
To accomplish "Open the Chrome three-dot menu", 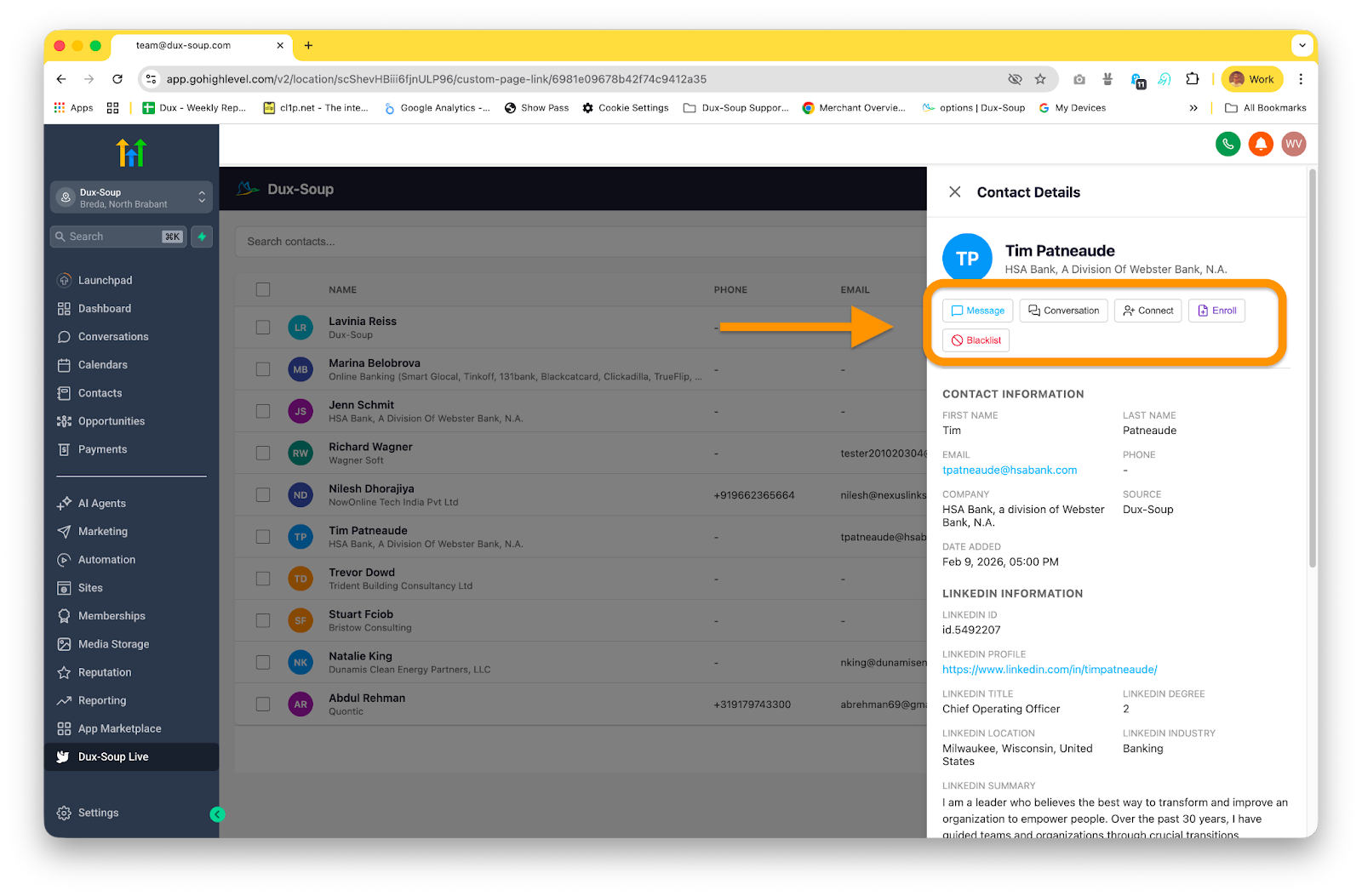I will [1301, 79].
